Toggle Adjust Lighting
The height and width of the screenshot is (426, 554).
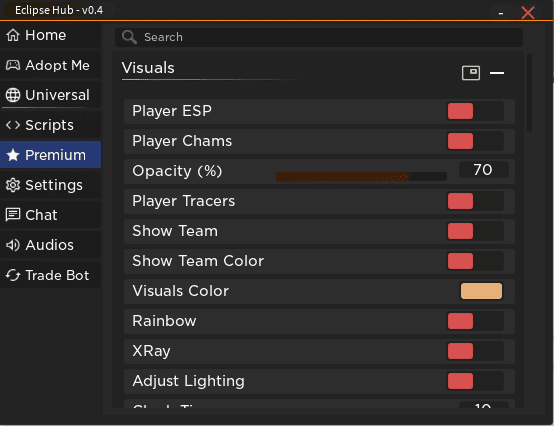pos(475,381)
